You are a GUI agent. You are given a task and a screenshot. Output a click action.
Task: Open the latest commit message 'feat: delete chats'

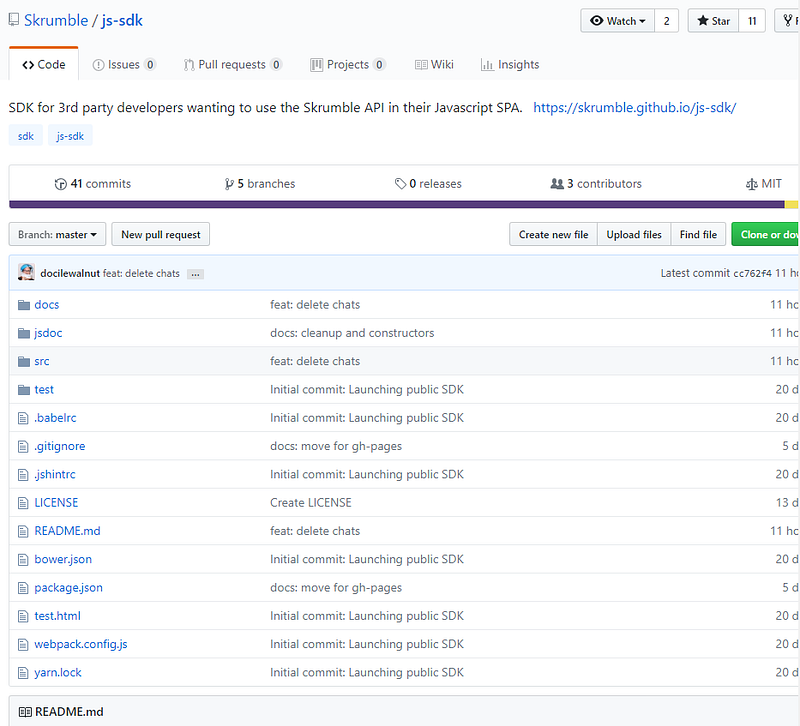[x=141, y=273]
